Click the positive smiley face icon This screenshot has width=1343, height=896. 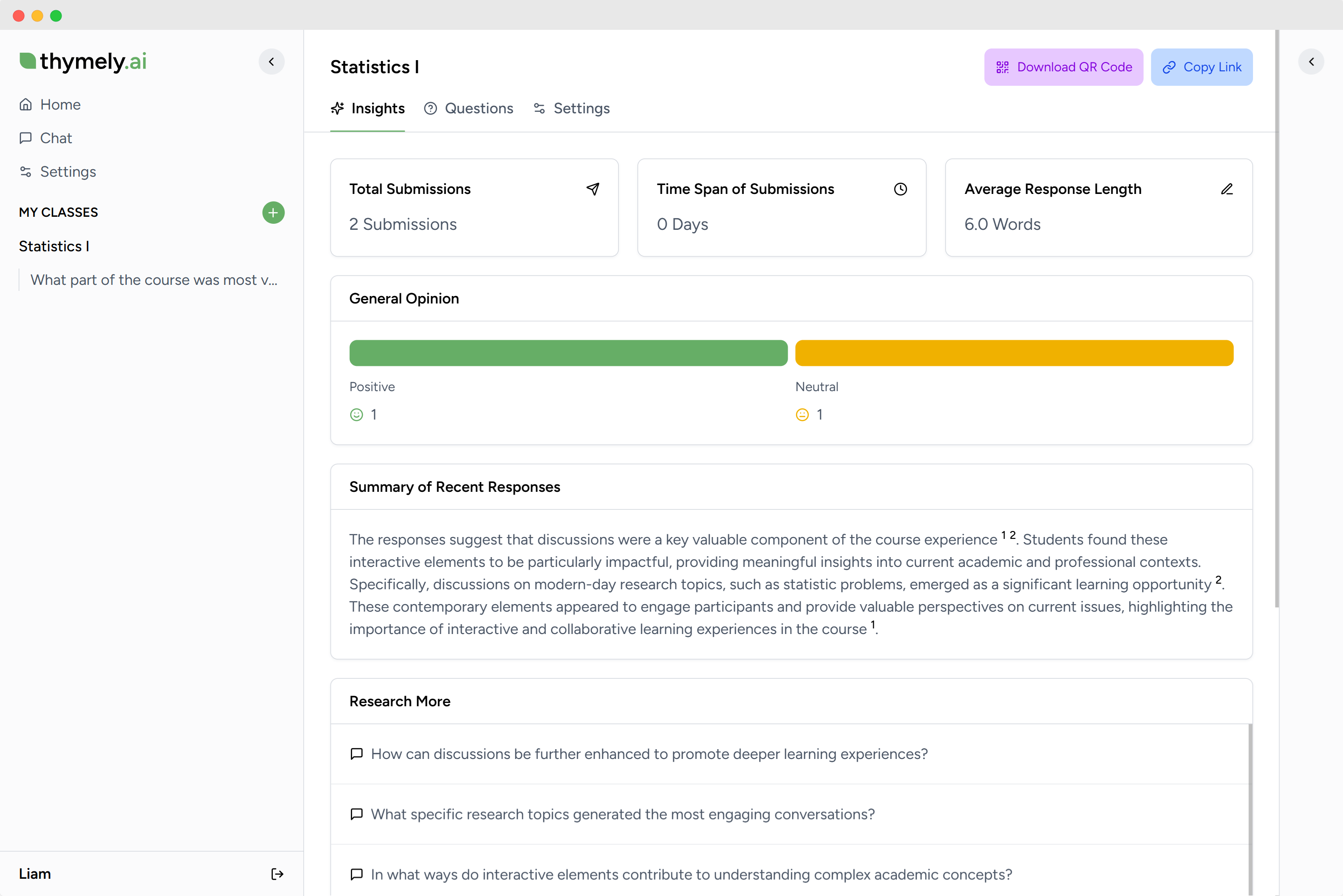356,415
